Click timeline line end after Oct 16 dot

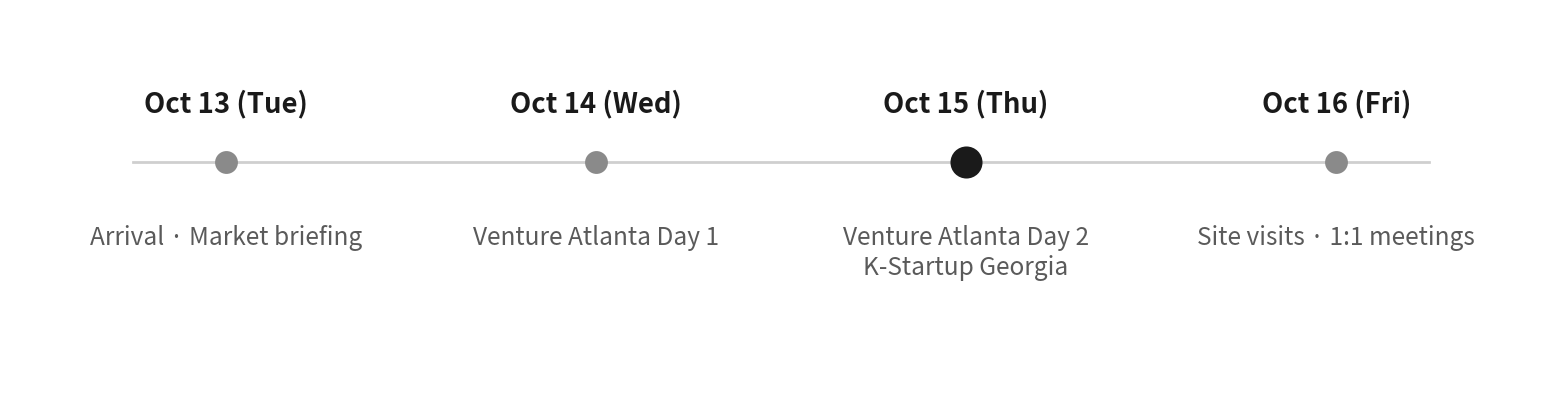pos(1389,162)
